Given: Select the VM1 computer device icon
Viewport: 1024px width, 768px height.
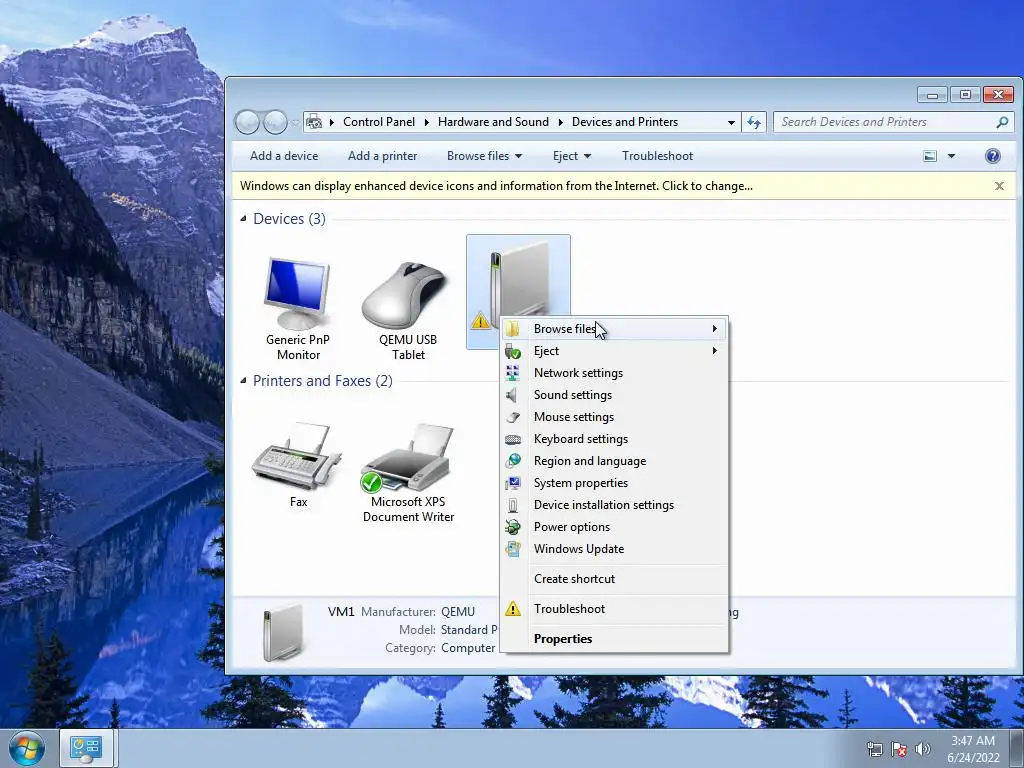Looking at the screenshot, I should click(518, 281).
